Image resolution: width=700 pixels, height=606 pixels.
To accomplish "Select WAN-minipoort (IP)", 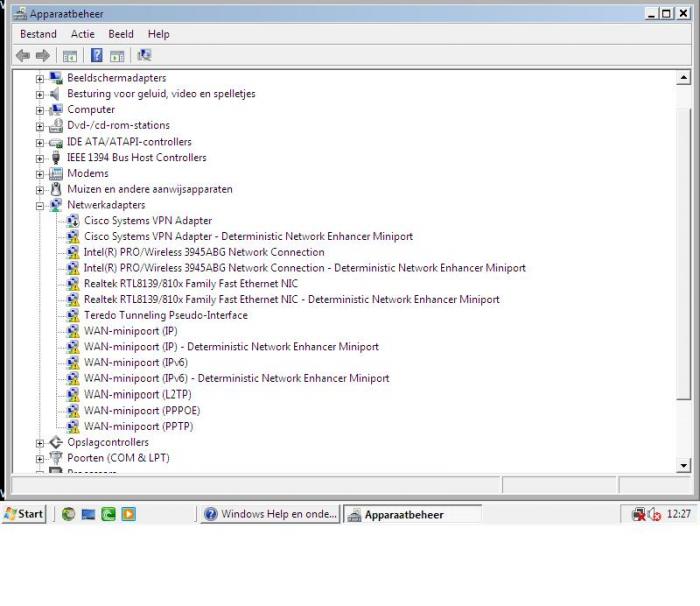I will tap(130, 331).
